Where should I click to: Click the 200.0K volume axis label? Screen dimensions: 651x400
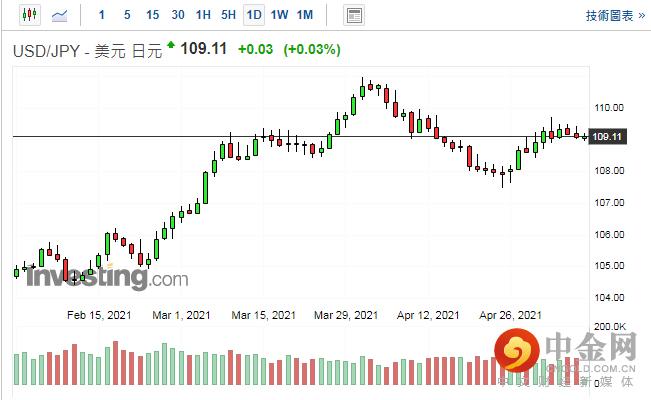610,326
